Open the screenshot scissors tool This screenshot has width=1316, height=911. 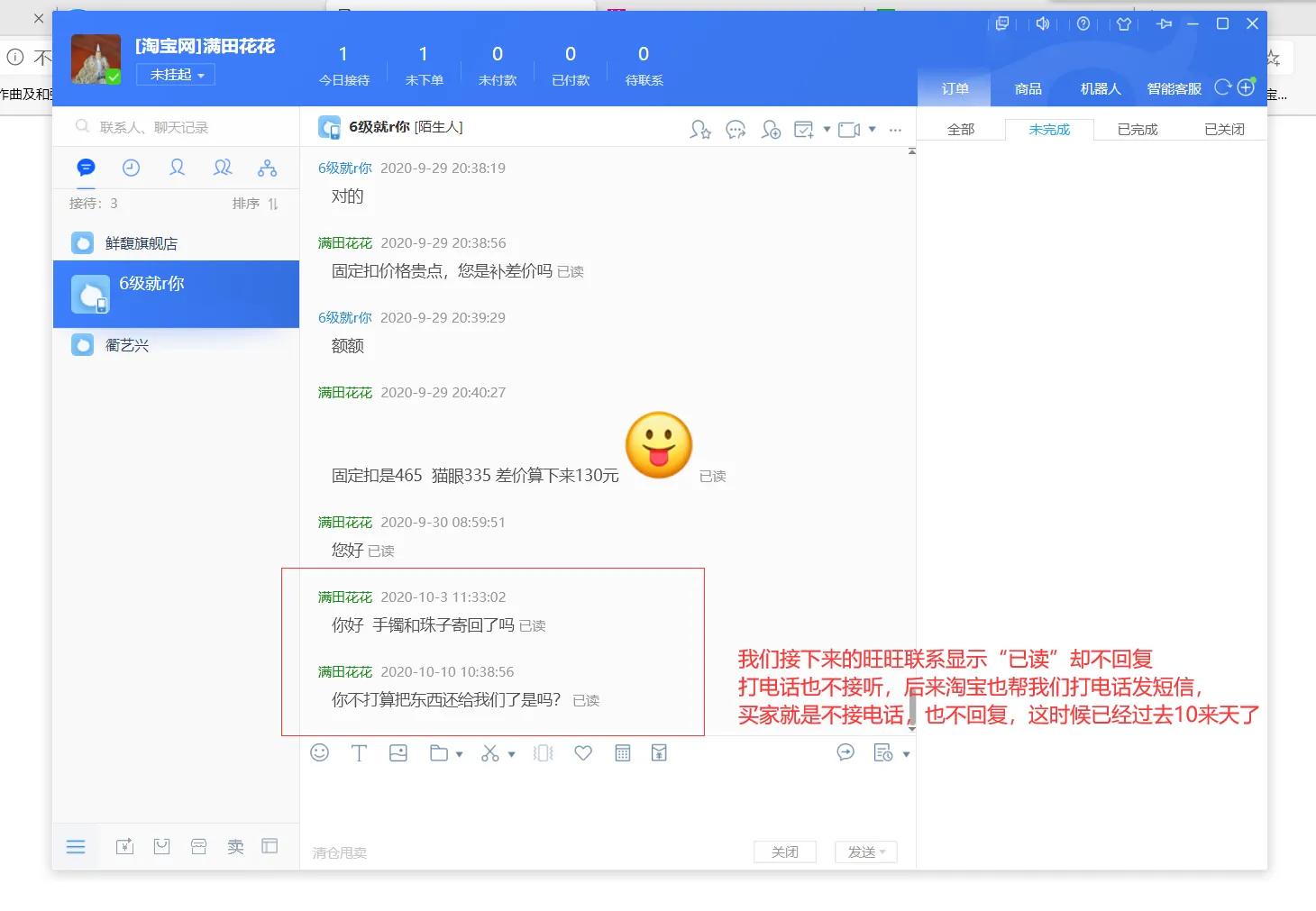coord(492,752)
